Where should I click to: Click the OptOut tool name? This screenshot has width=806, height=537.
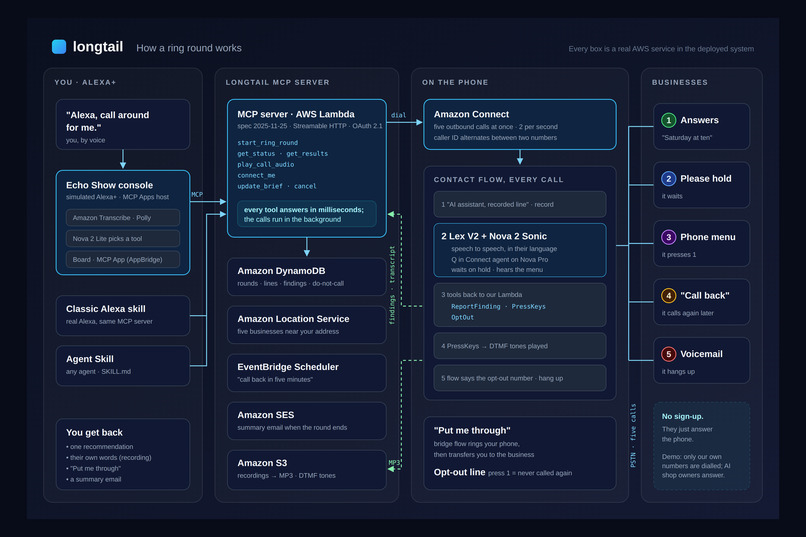tap(462, 318)
